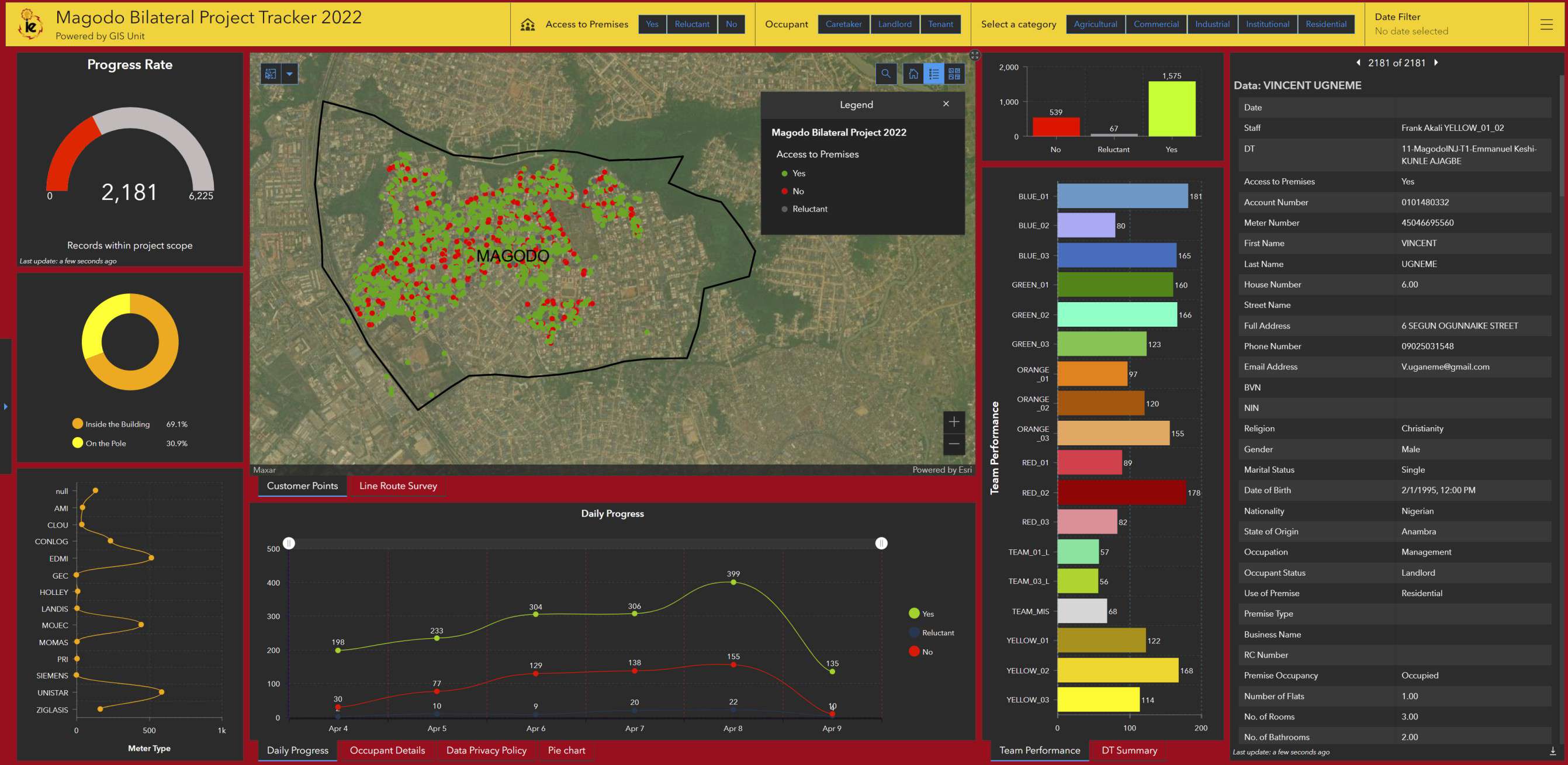
Task: Filter Occupant by Landlord
Action: (x=895, y=25)
